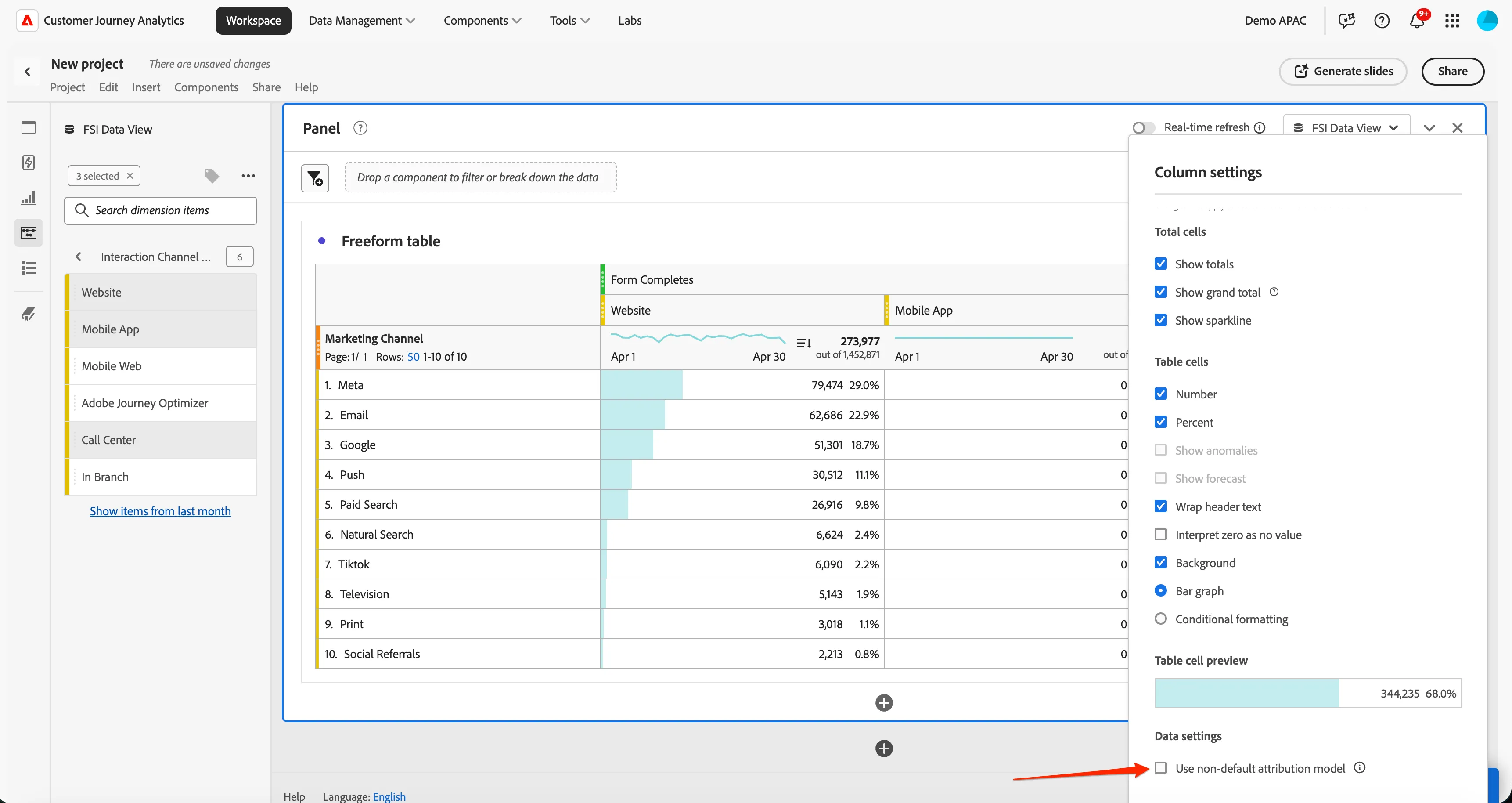
Task: Check Interpret zero as no value
Action: click(1160, 535)
